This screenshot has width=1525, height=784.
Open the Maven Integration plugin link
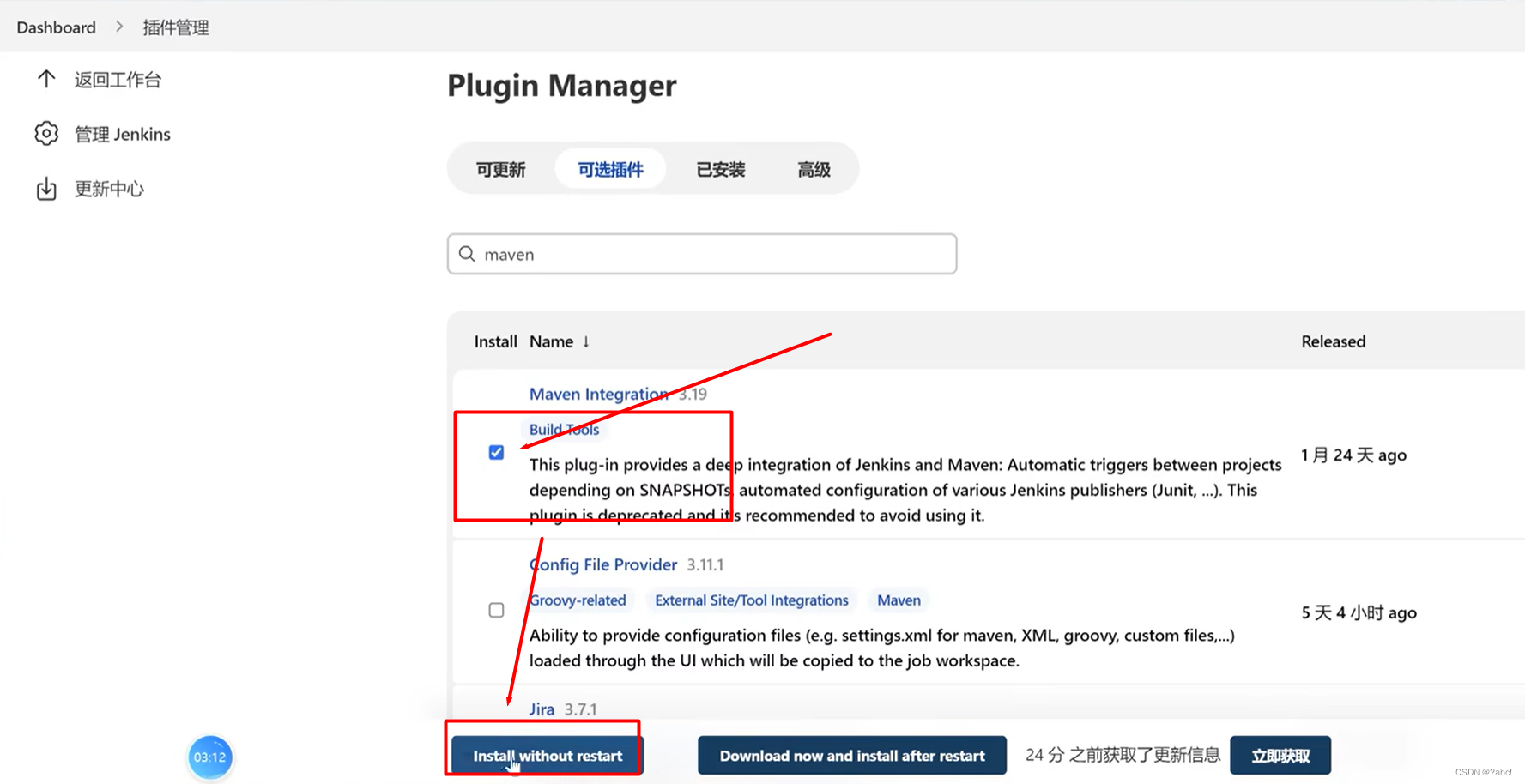[599, 394]
